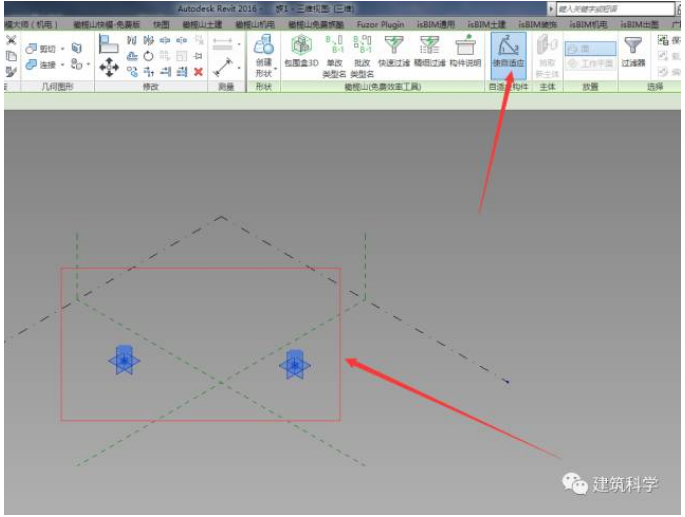685x517 pixels.
Task: Open the 橄榄山土建 ribbon tab
Action: pyautogui.click(x=202, y=24)
